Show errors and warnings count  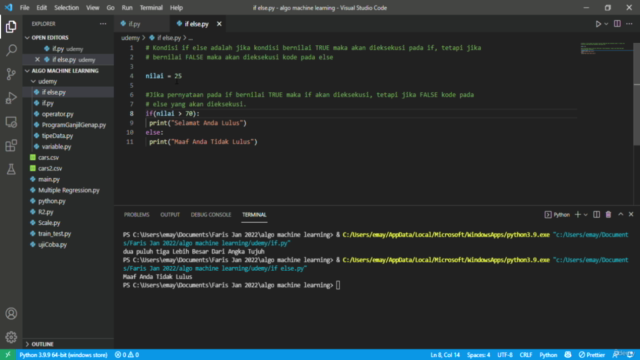(x=127, y=355)
